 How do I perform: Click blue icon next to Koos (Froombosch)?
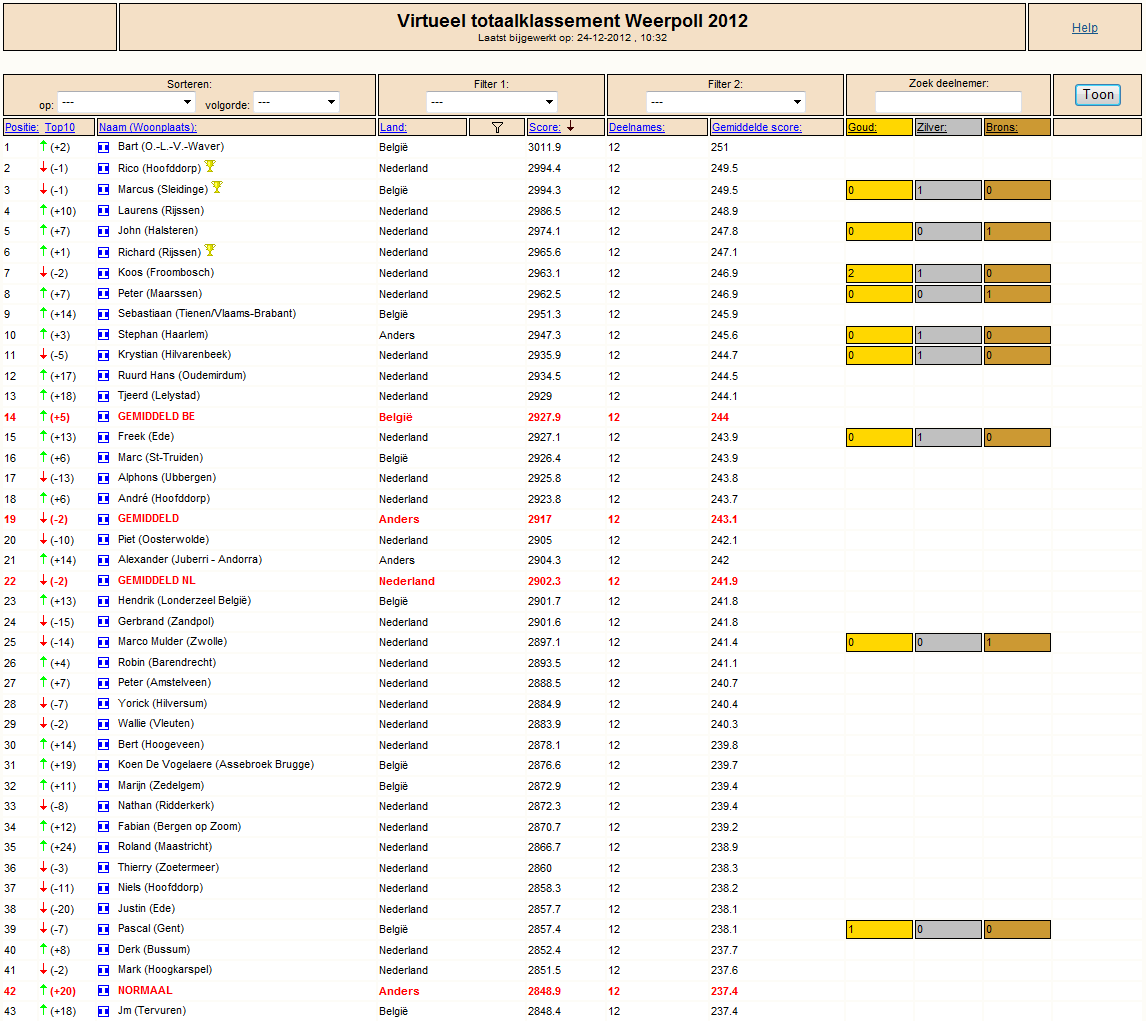coord(104,273)
